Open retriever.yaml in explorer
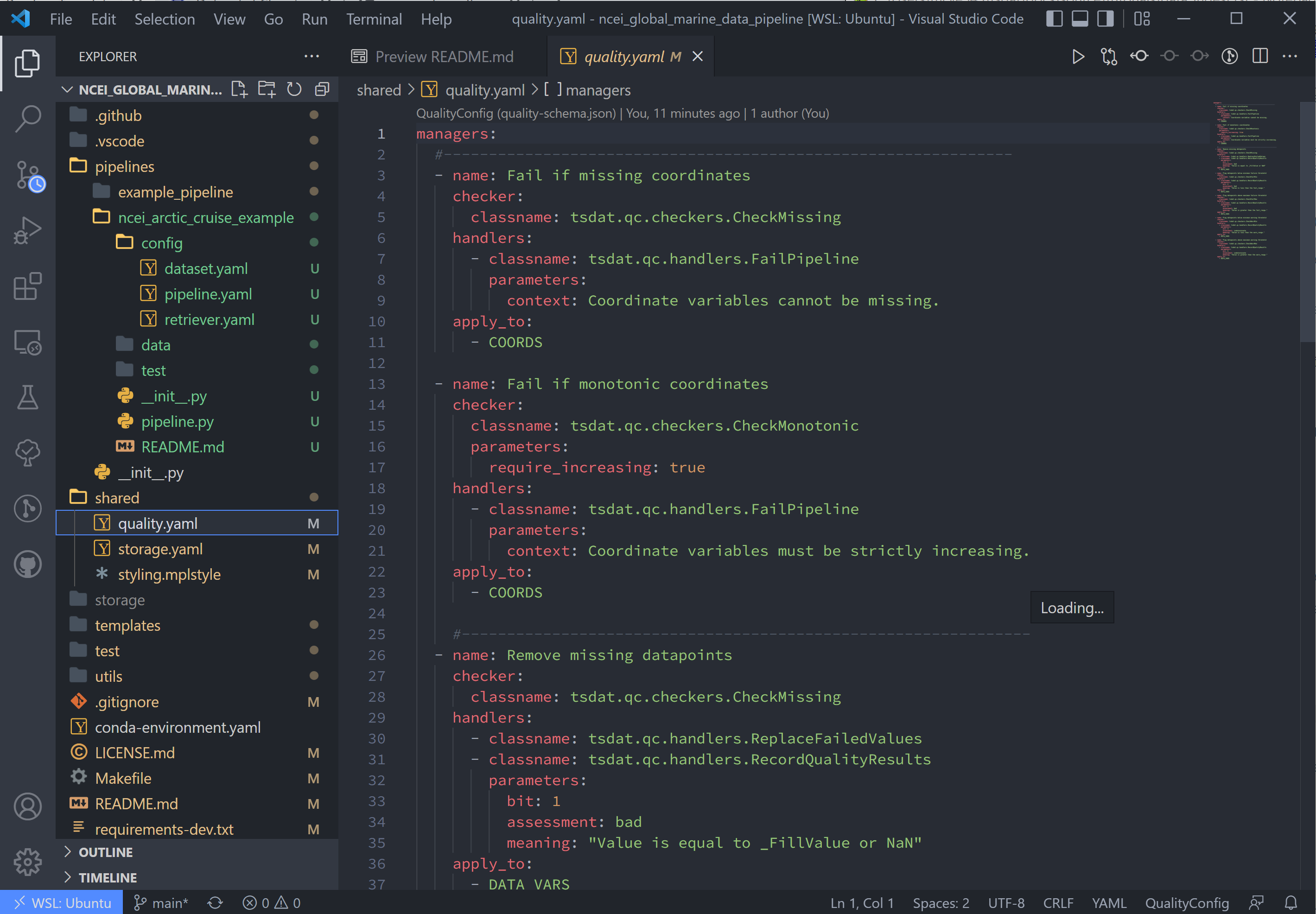 pyautogui.click(x=197, y=319)
